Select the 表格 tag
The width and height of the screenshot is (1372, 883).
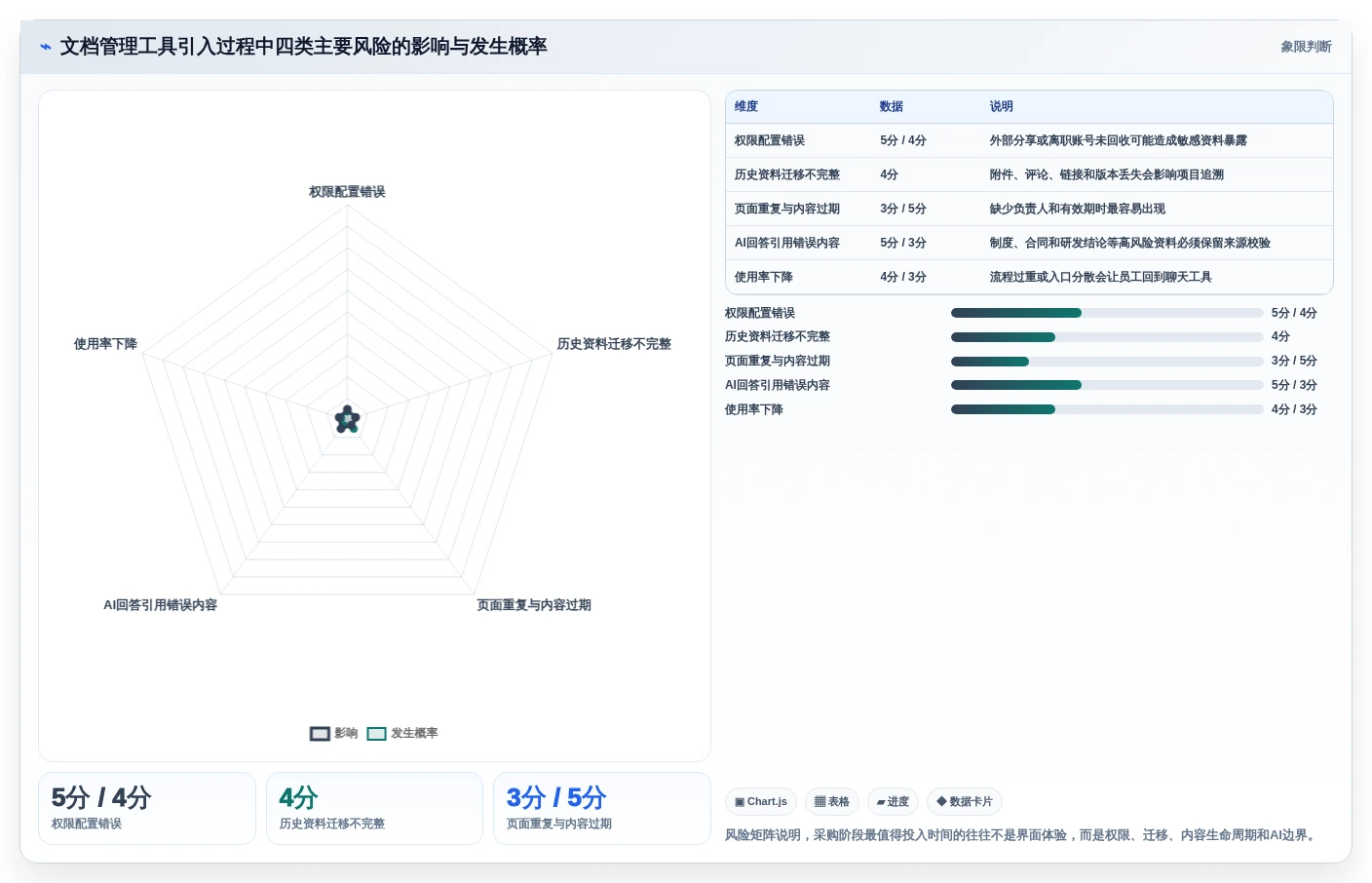point(832,801)
